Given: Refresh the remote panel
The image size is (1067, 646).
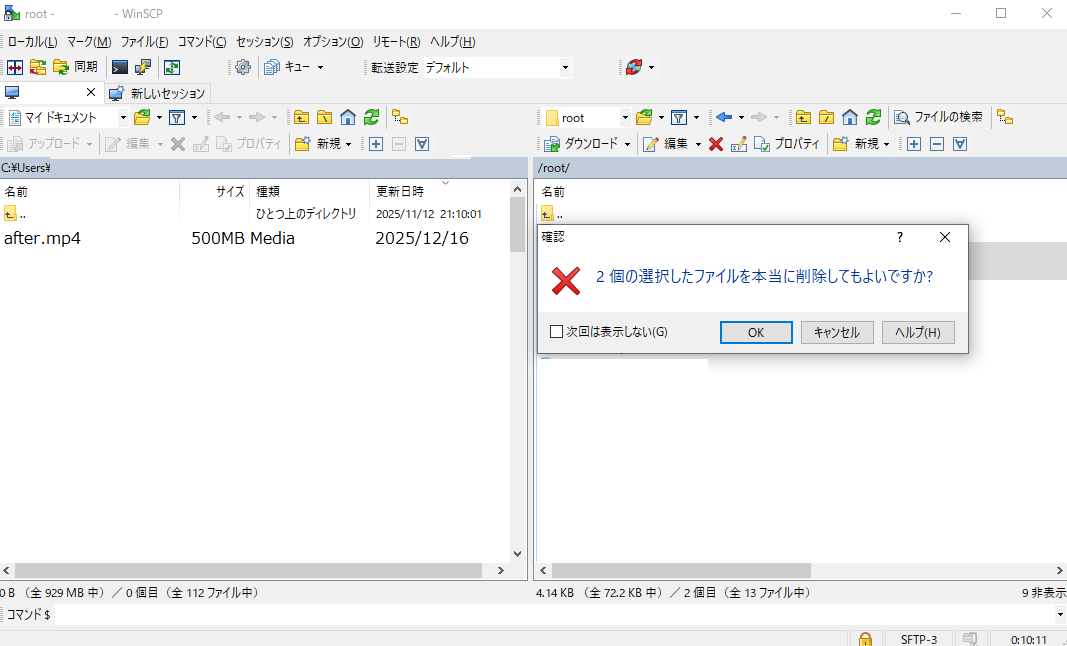Looking at the screenshot, I should 873,118.
